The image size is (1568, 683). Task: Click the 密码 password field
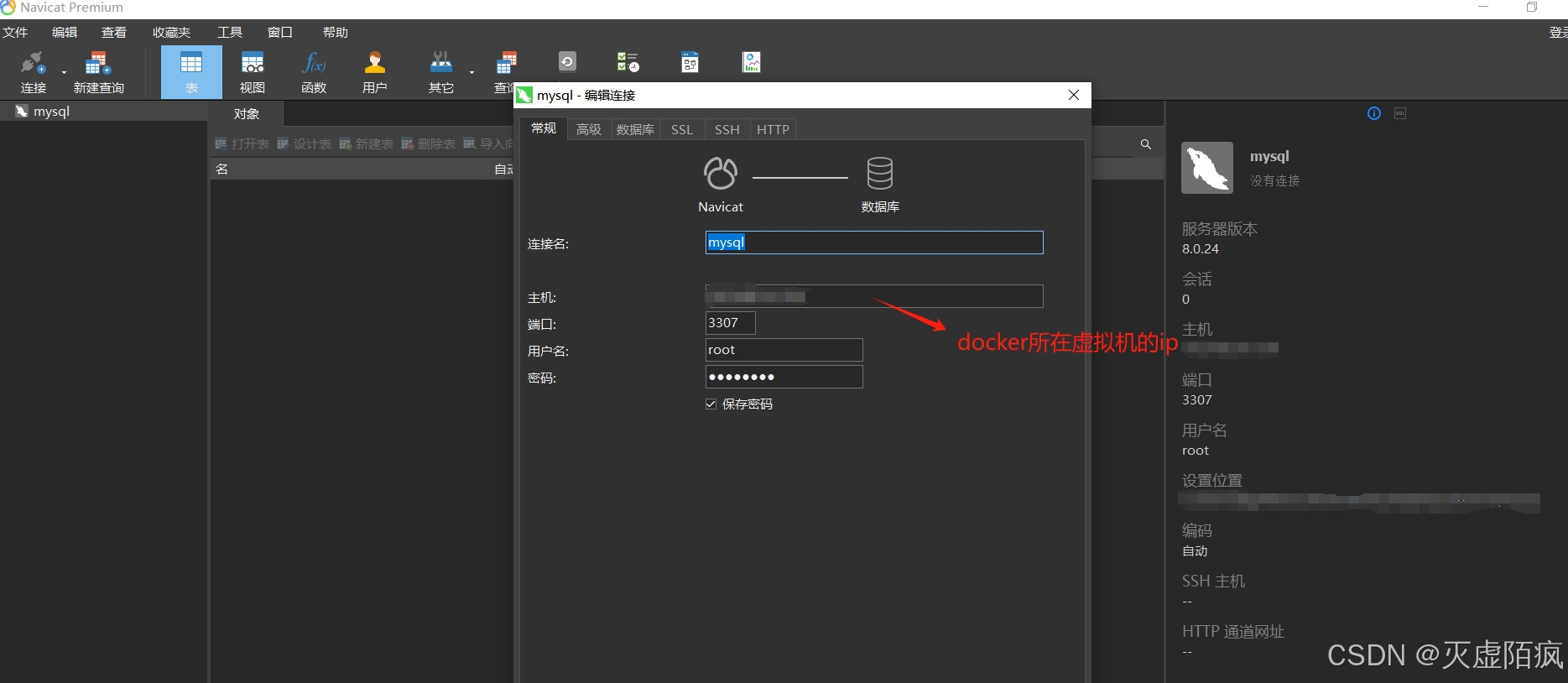pos(784,377)
